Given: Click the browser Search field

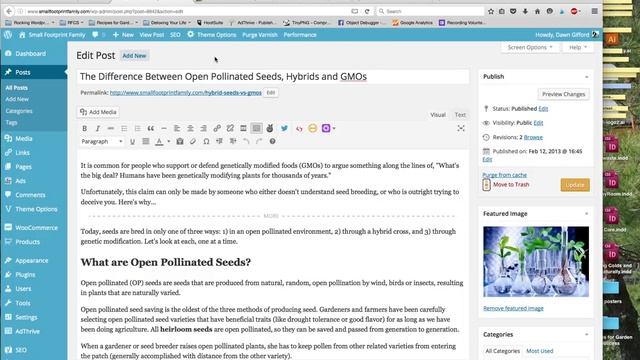Looking at the screenshot, I should click(x=430, y=11).
